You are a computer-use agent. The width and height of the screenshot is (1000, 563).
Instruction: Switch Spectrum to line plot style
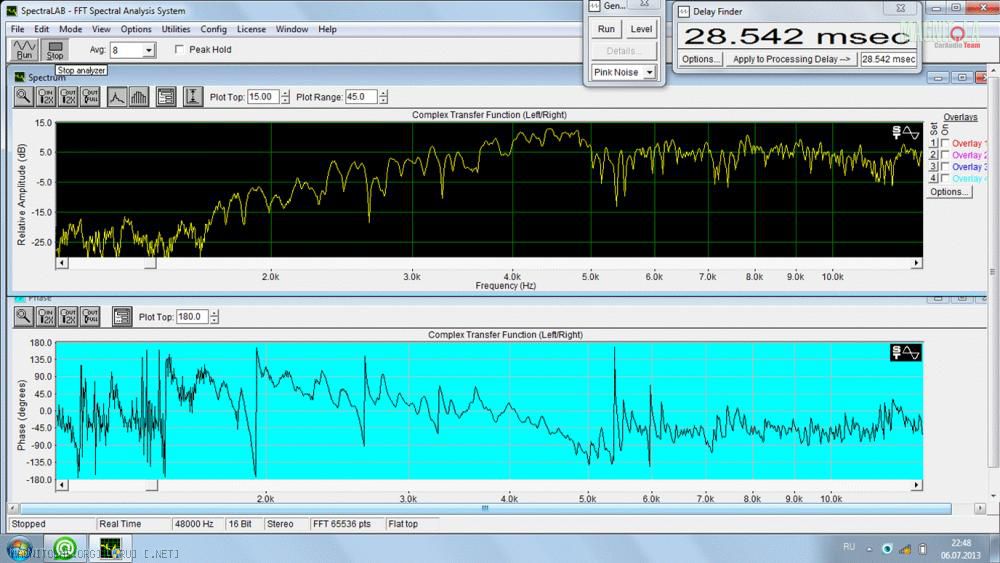(117, 97)
